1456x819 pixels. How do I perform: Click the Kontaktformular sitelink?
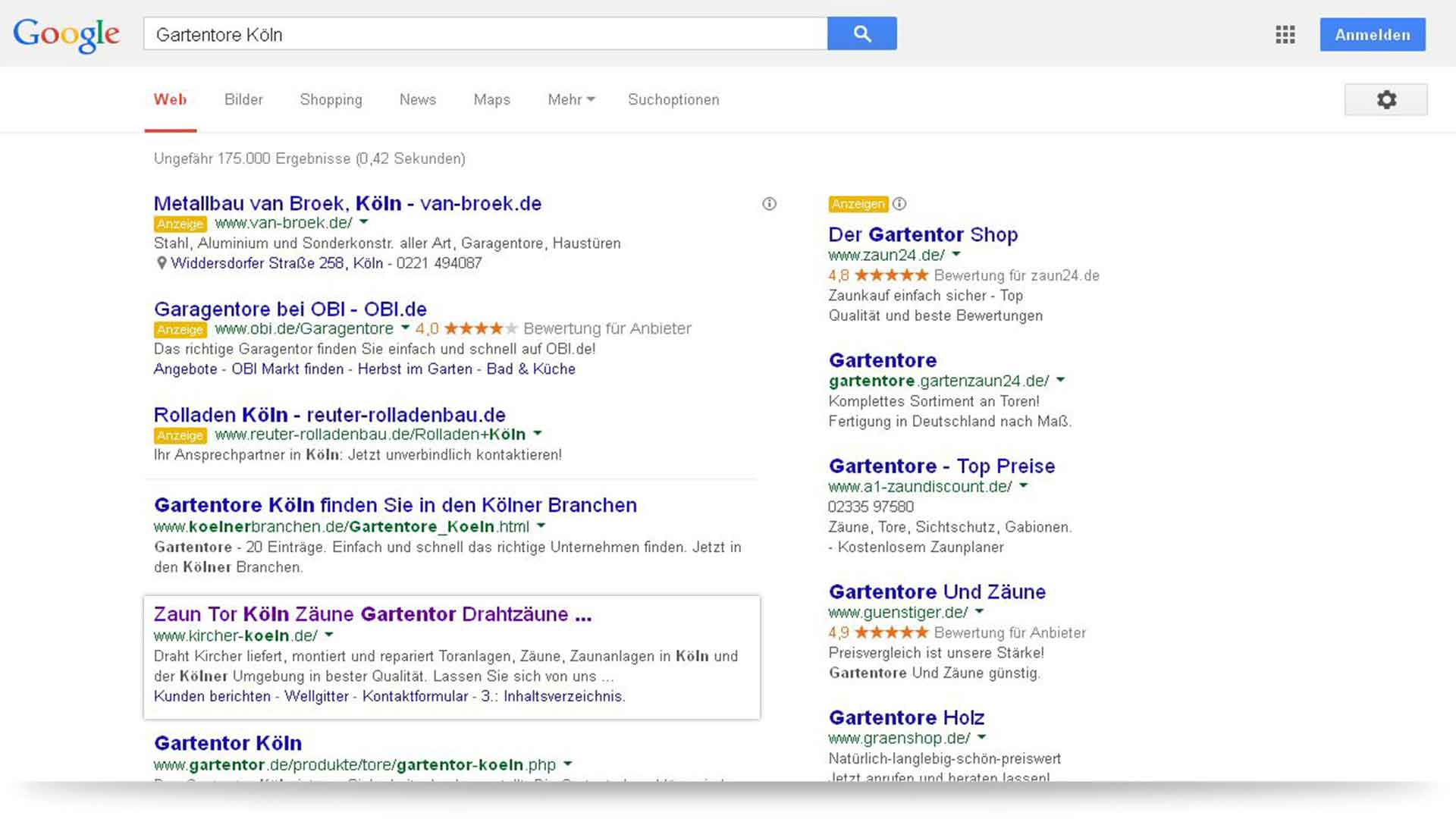click(415, 696)
